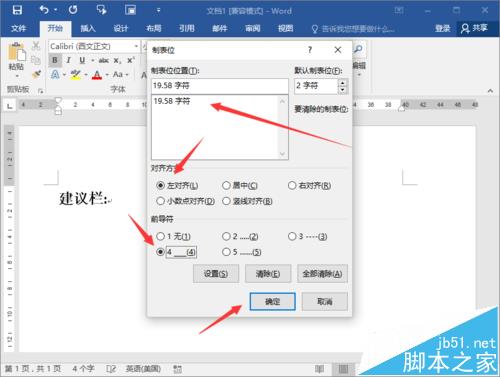Confirm dialog with 确定 button
Screen dimensions: 500x377
click(x=272, y=302)
